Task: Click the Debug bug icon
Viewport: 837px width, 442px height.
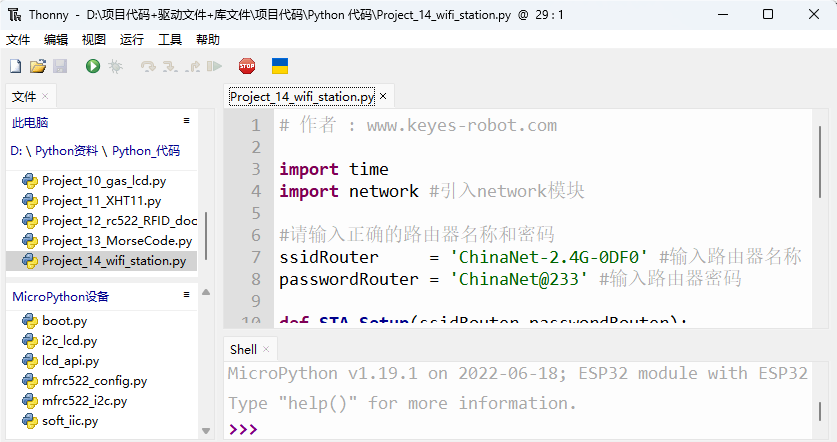Action: click(115, 66)
